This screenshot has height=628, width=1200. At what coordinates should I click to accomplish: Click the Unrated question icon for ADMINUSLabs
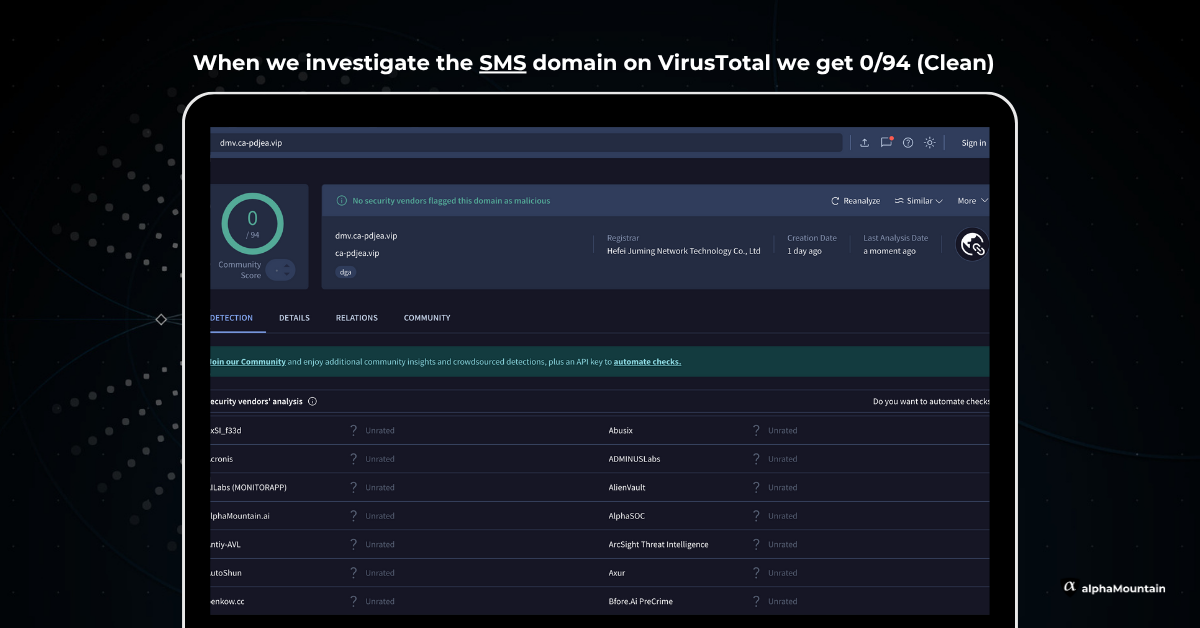pyautogui.click(x=756, y=459)
